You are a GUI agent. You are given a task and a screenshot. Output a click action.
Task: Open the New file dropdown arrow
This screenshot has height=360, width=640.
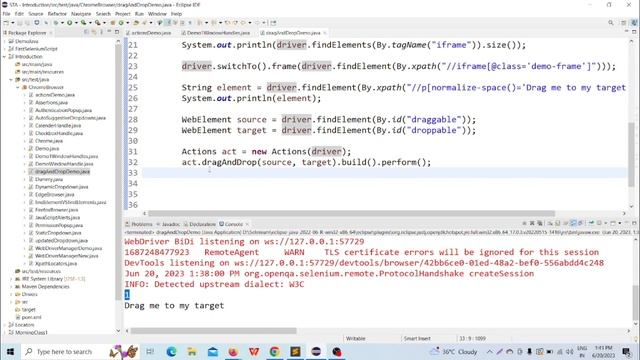click(x=13, y=23)
